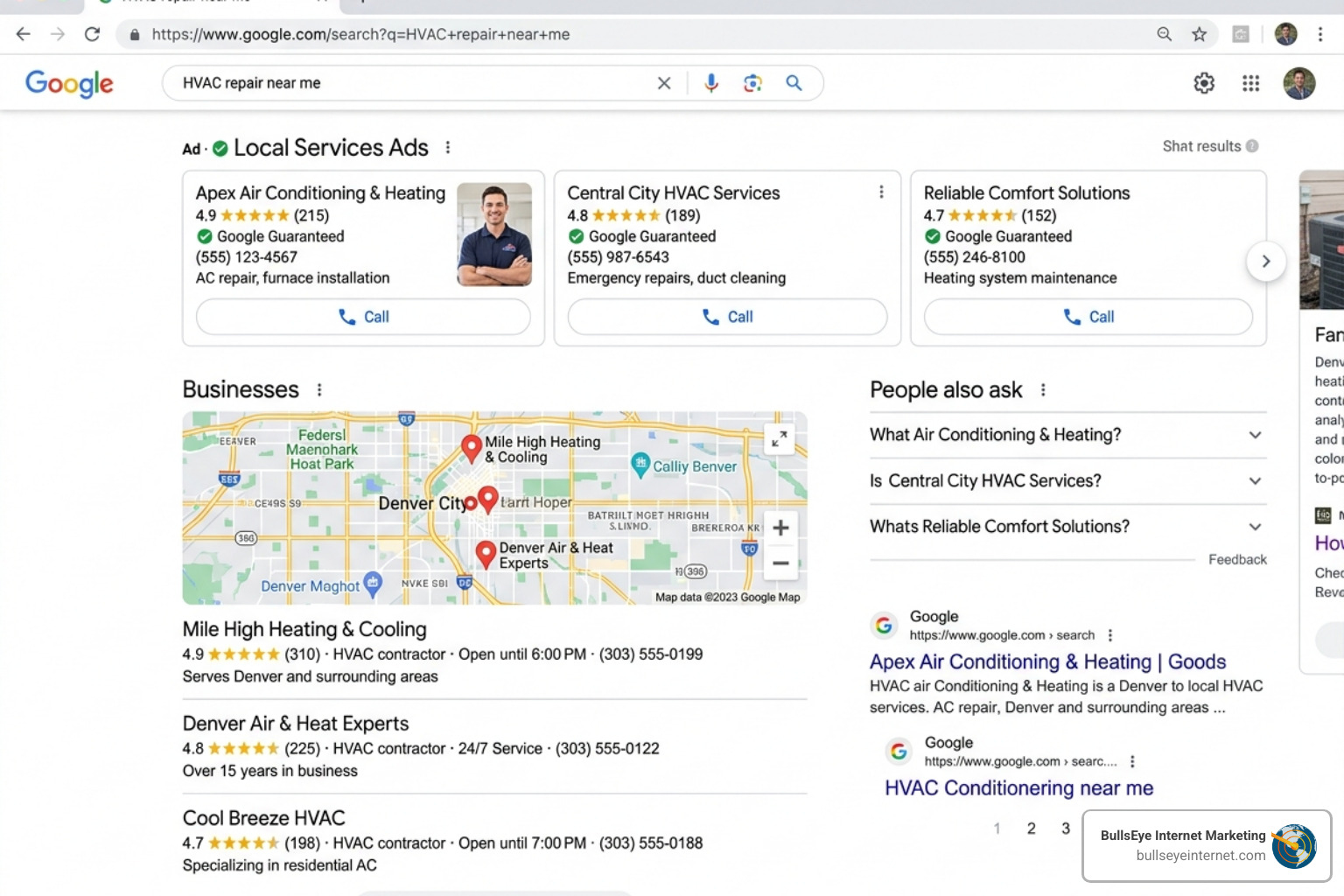Image resolution: width=1344 pixels, height=896 pixels.
Task: Zoom in on the map
Action: pyautogui.click(x=780, y=528)
